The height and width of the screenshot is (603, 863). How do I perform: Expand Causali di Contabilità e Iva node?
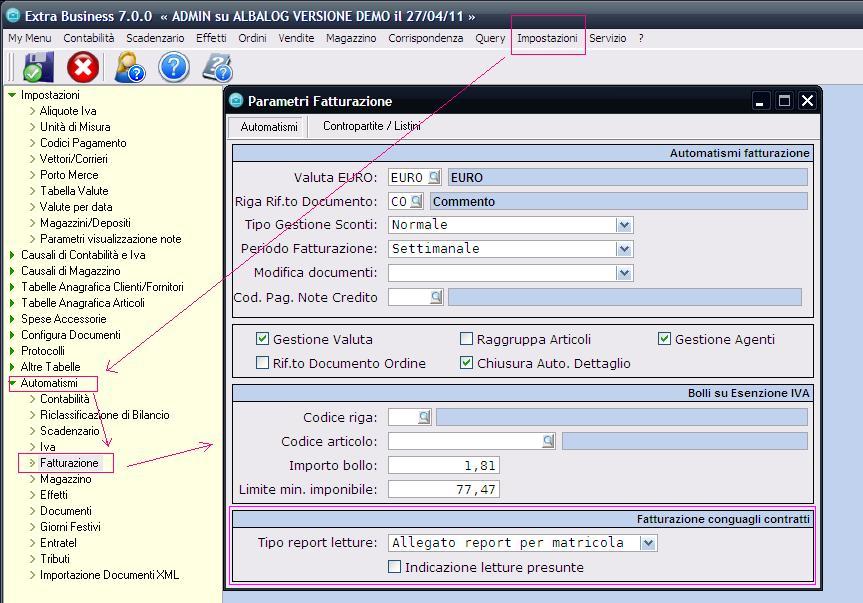(x=12, y=255)
